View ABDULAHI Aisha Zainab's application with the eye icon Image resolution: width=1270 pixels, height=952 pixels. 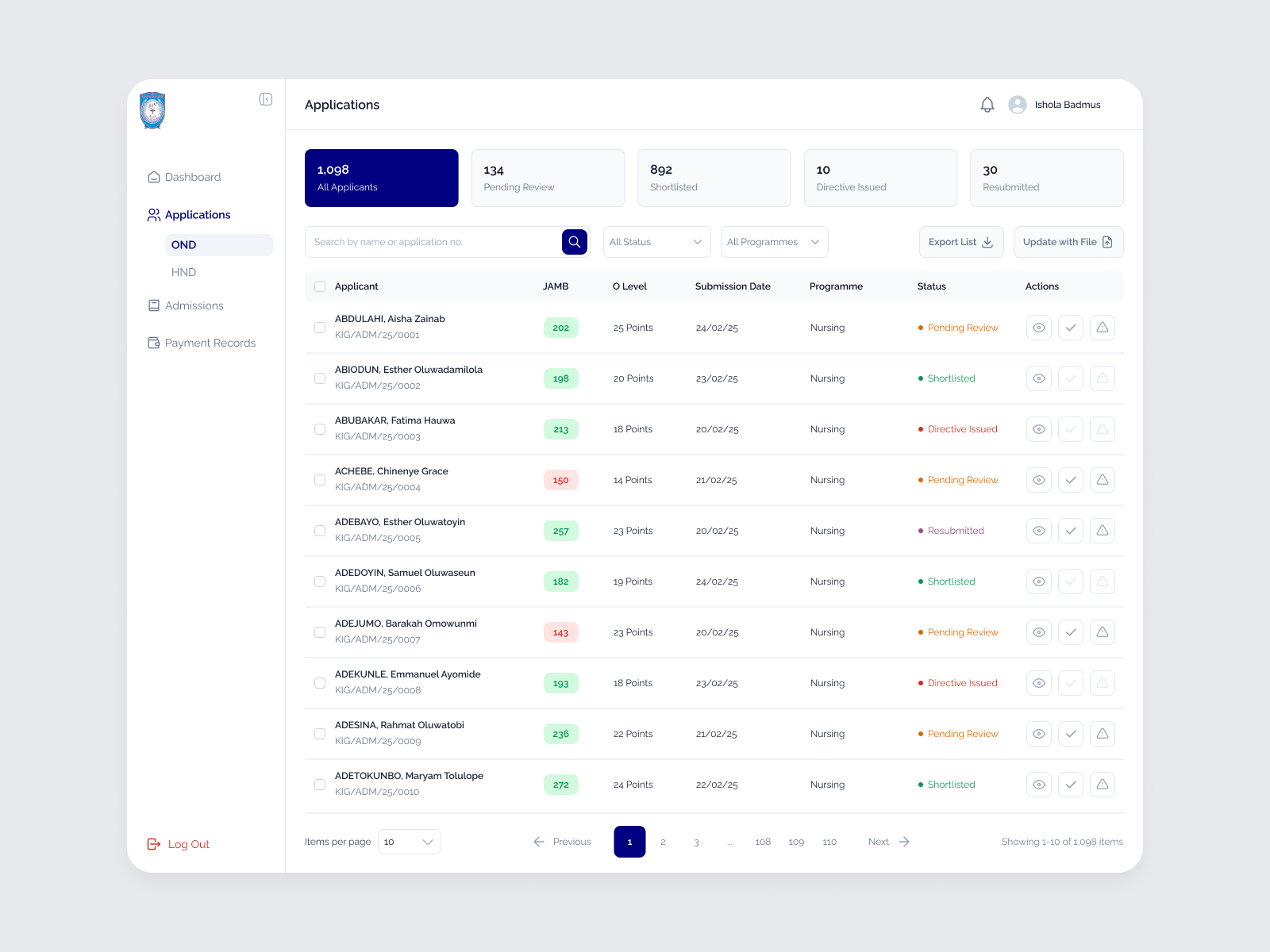pos(1038,328)
